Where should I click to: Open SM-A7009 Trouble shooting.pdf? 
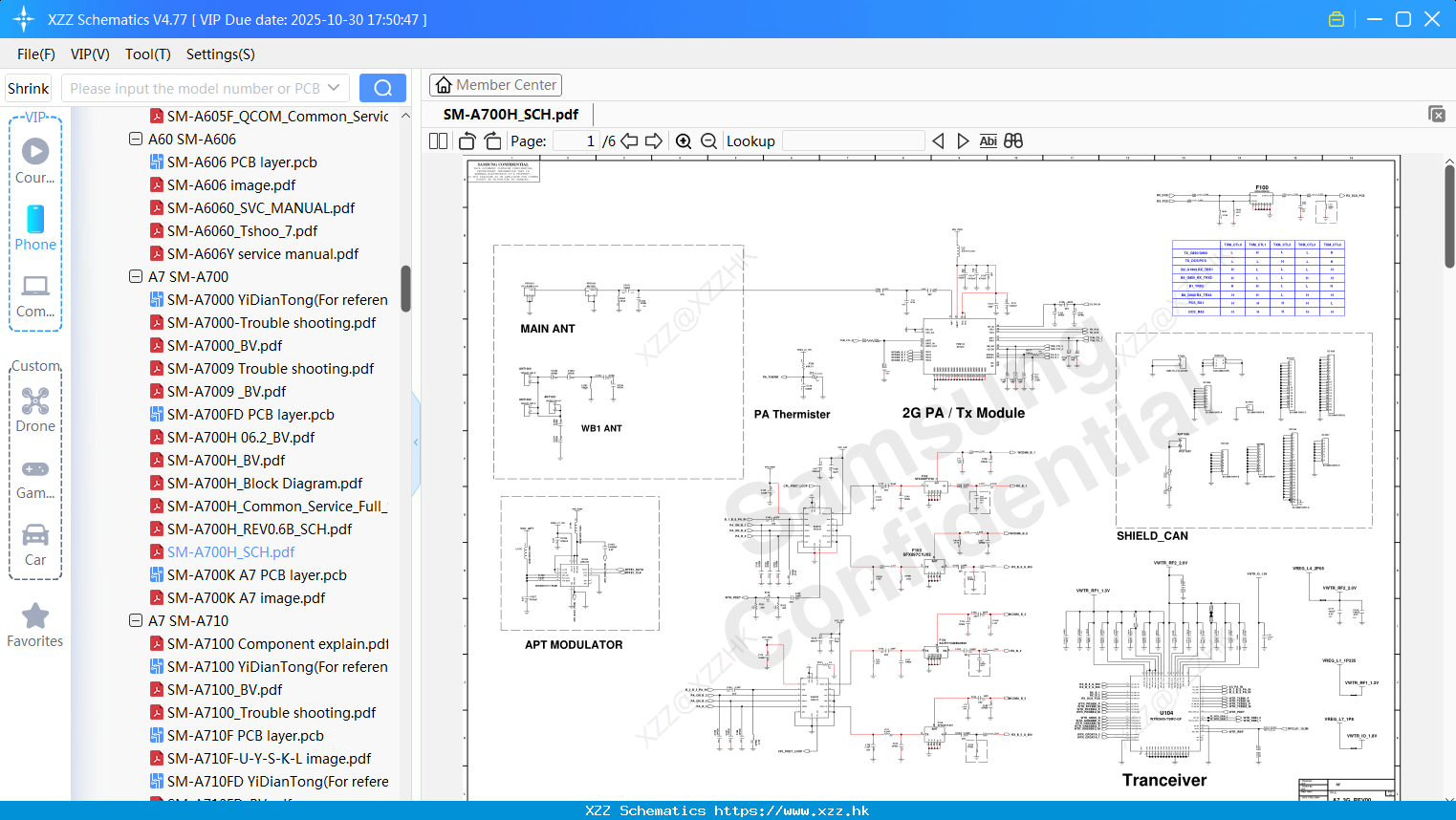point(271,368)
